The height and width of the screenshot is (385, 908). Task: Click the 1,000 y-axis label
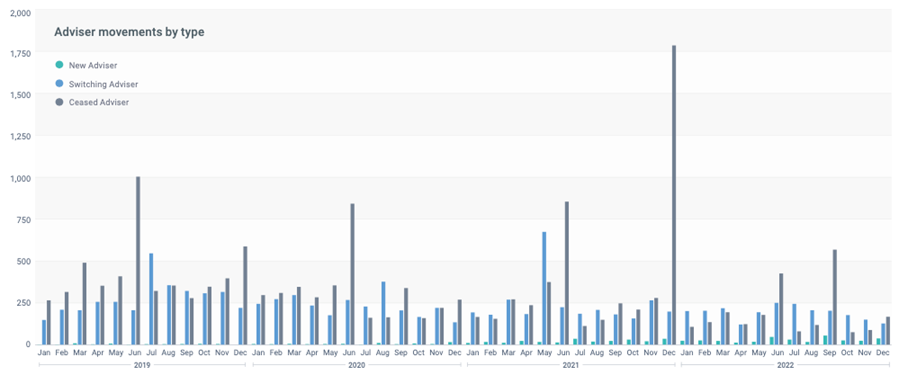point(20,178)
